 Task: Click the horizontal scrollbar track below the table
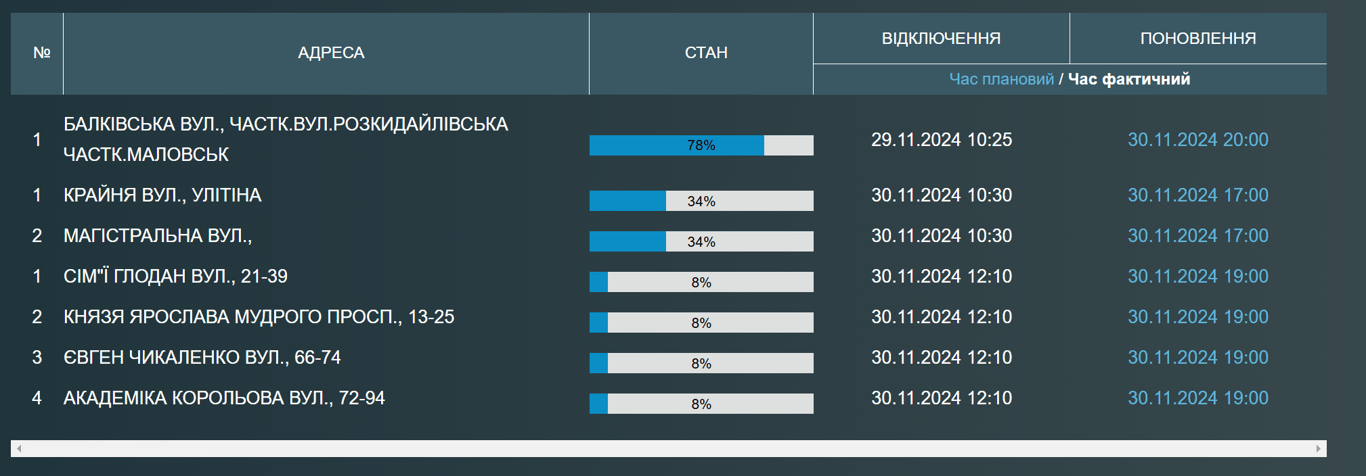pyautogui.click(x=668, y=449)
